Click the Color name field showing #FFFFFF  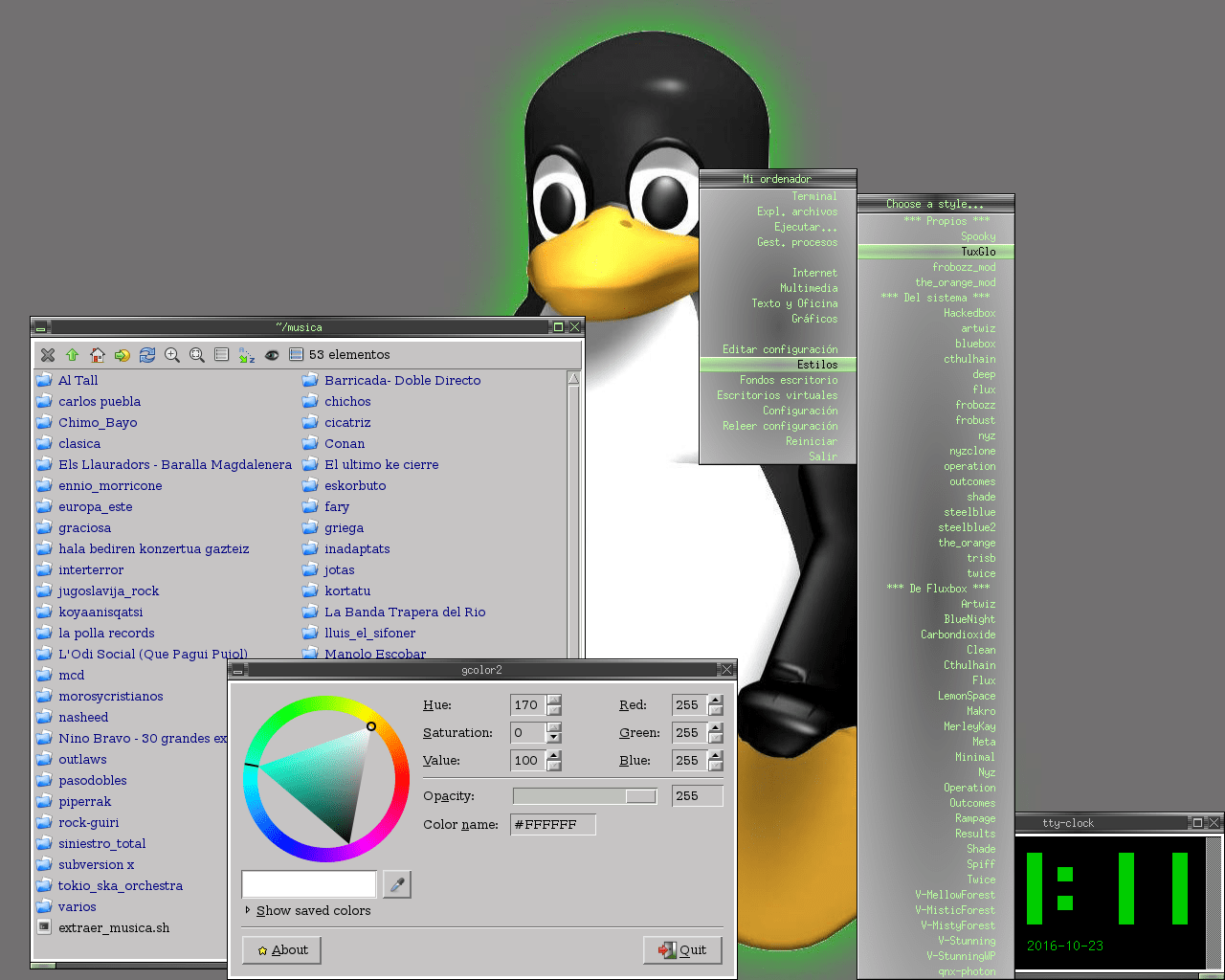click(x=553, y=824)
